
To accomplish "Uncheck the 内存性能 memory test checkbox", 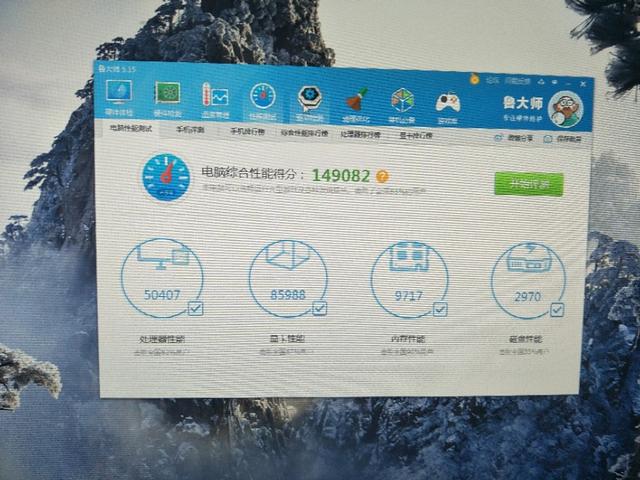I will [x=440, y=309].
